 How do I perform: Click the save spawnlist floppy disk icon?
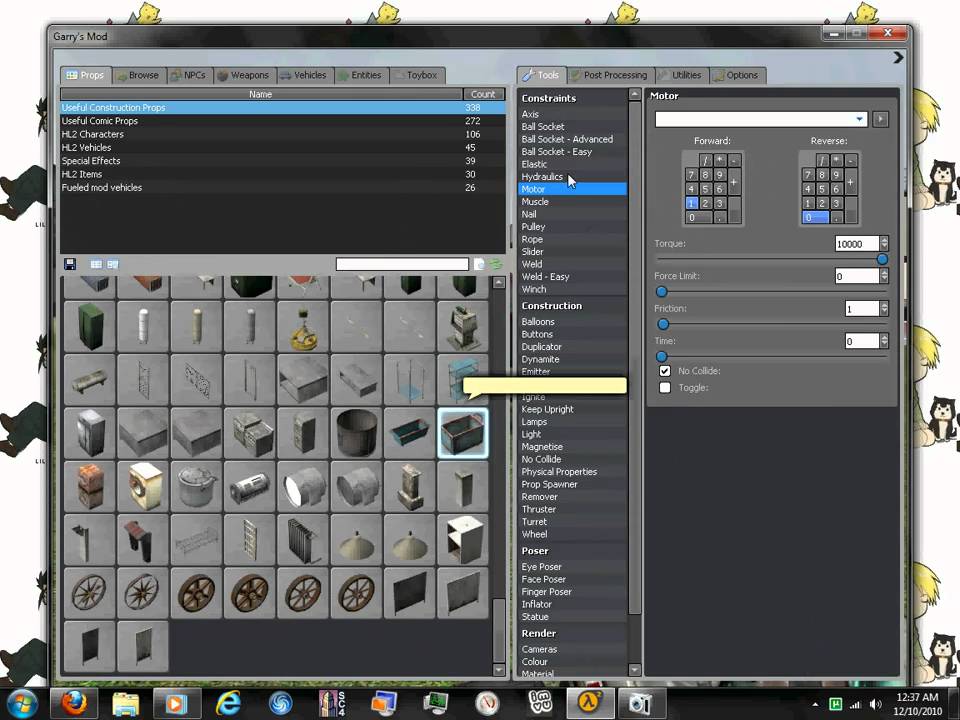tap(70, 264)
